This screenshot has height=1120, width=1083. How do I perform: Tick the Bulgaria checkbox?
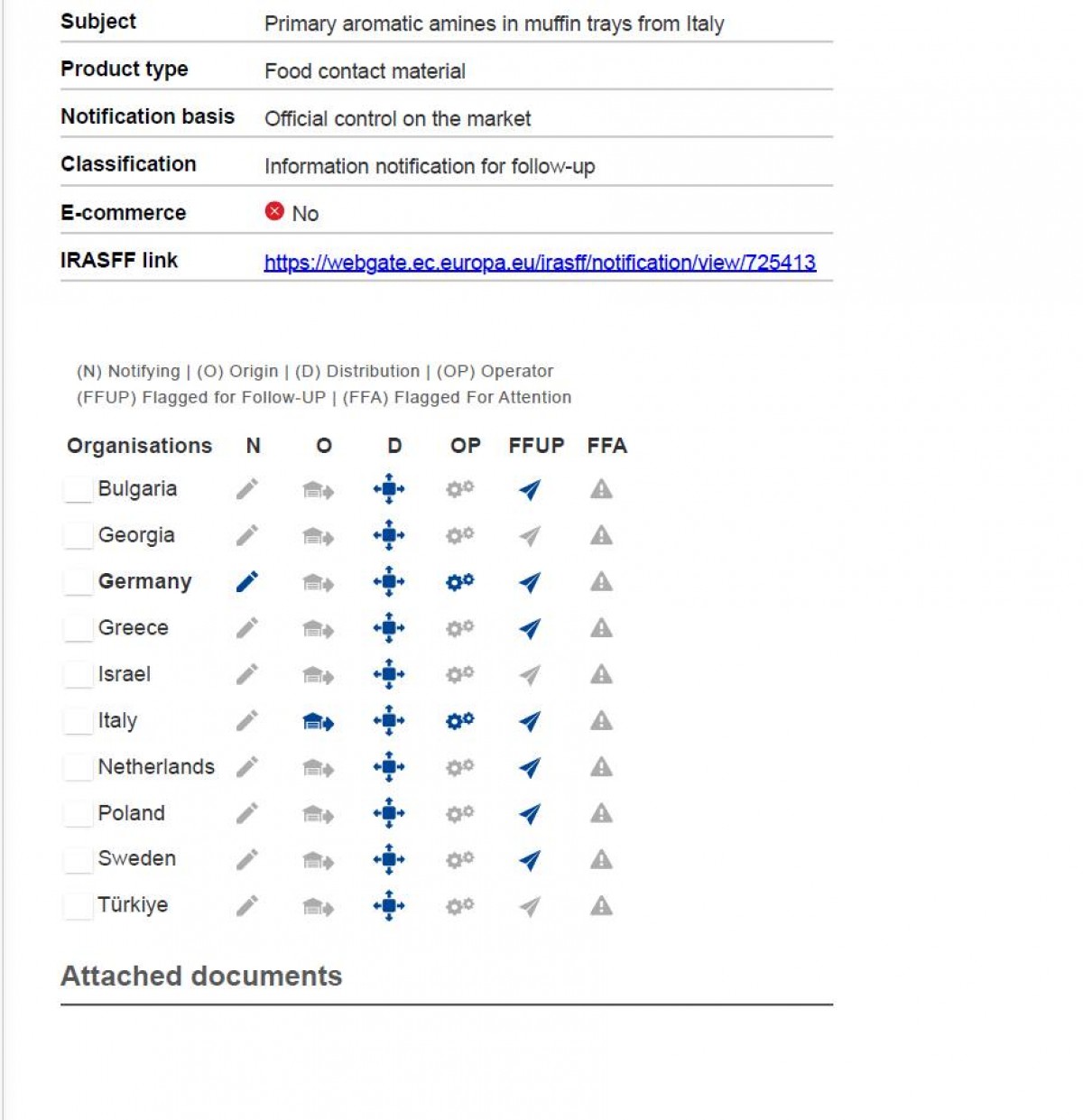coord(79,490)
